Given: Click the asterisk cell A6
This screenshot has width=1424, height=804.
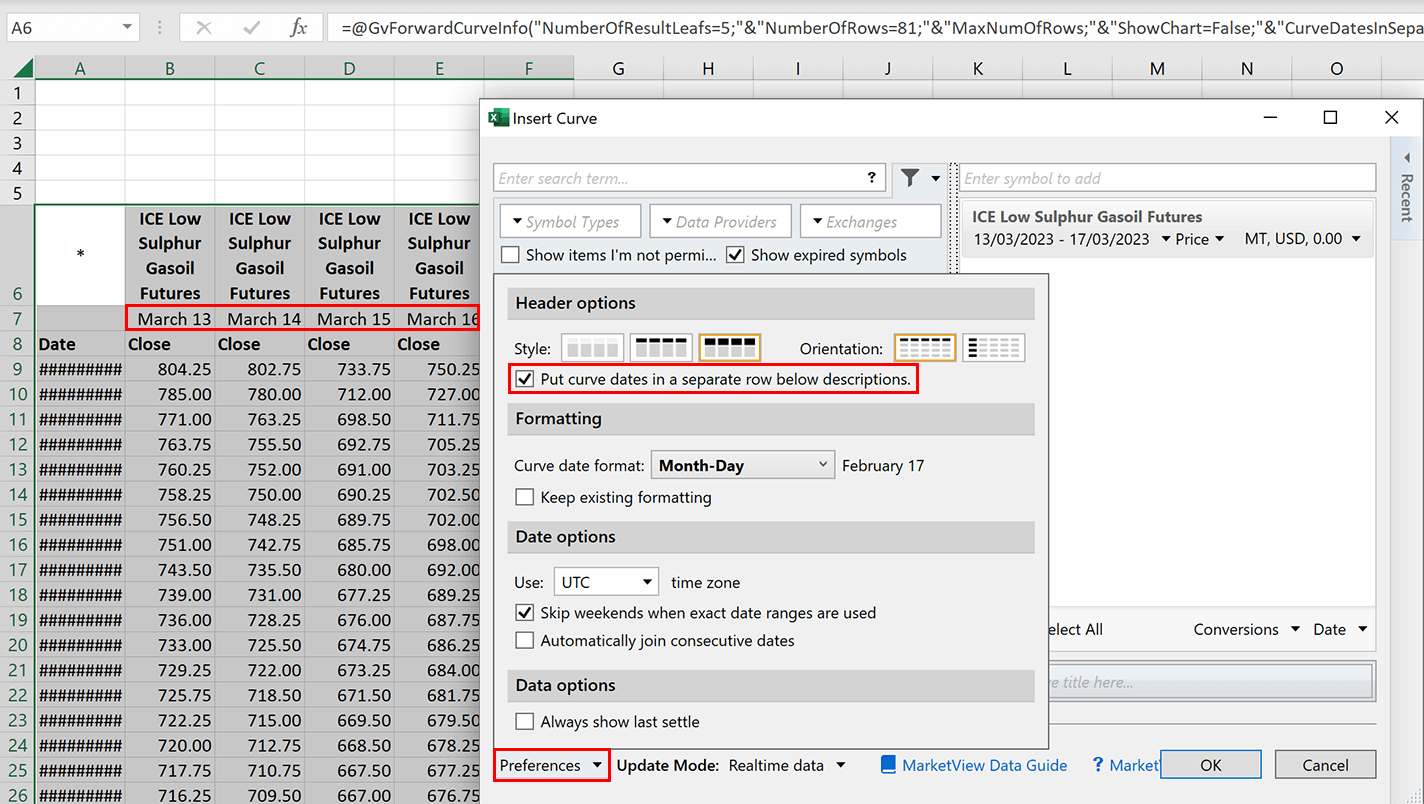Looking at the screenshot, I should [80, 255].
